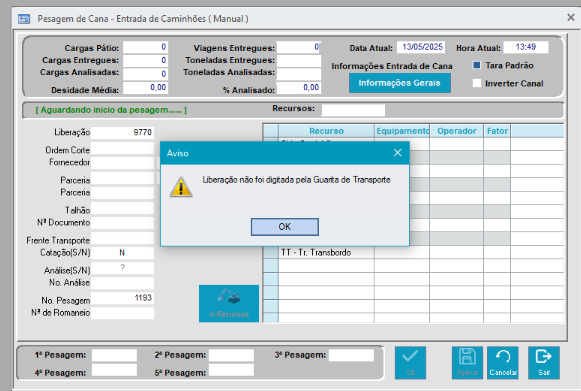The image size is (581, 391).
Task: Click the Nº de Romaneio input field
Action: [x=122, y=313]
